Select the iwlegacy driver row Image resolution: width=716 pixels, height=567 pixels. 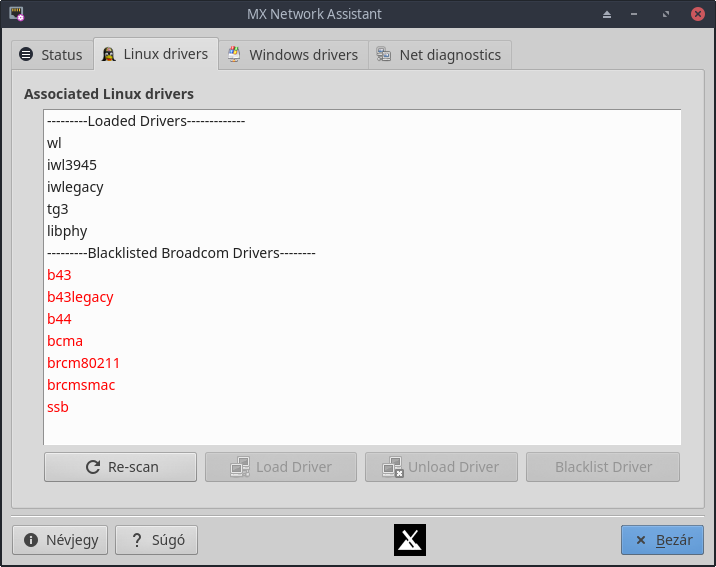click(362, 187)
